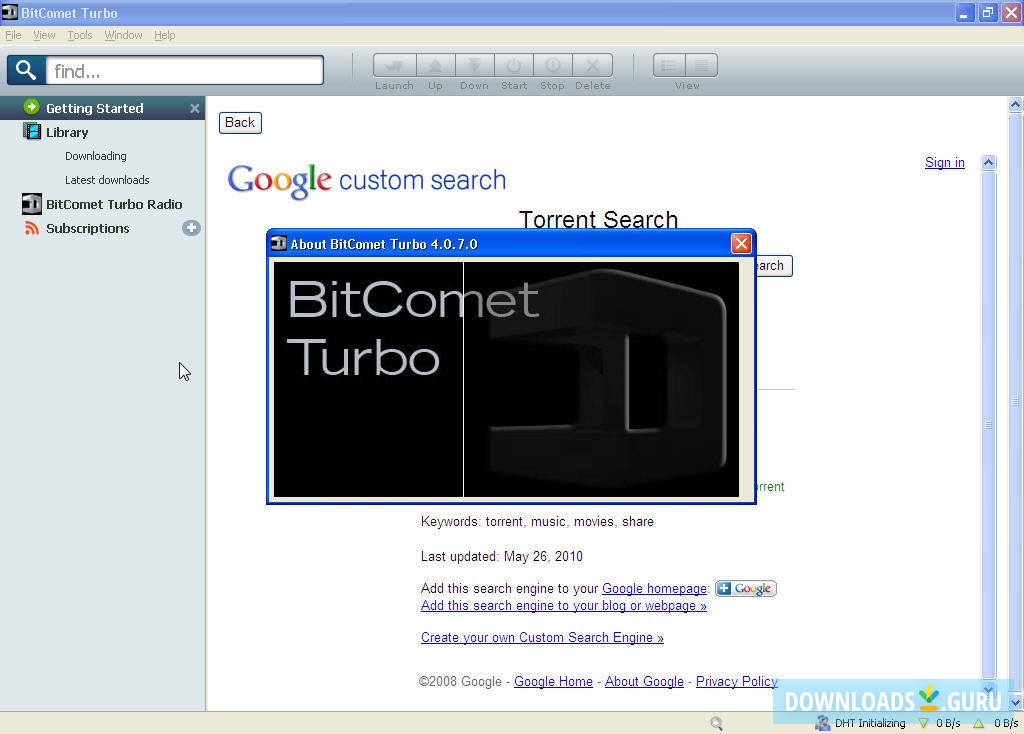
Task: Select Latest downloads under Library
Action: (107, 180)
